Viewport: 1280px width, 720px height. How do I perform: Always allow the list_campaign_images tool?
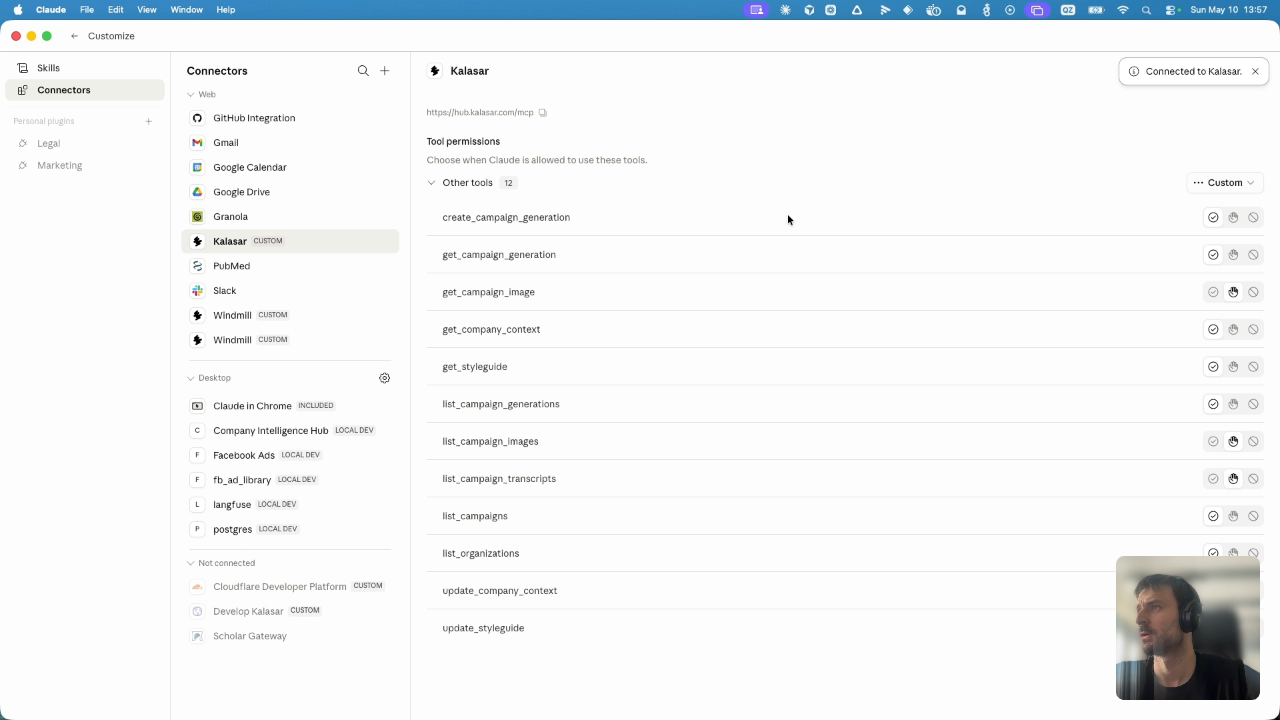pos(1213,442)
